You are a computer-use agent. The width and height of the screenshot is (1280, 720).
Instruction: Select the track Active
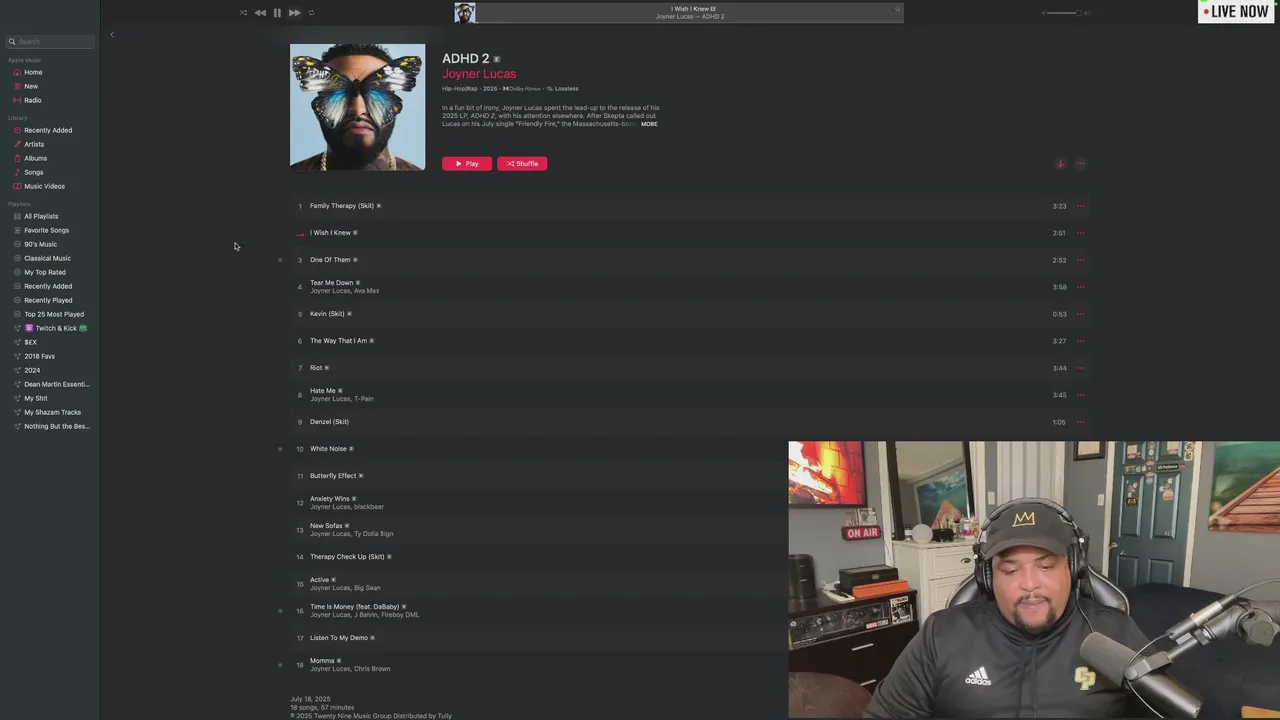[319, 579]
